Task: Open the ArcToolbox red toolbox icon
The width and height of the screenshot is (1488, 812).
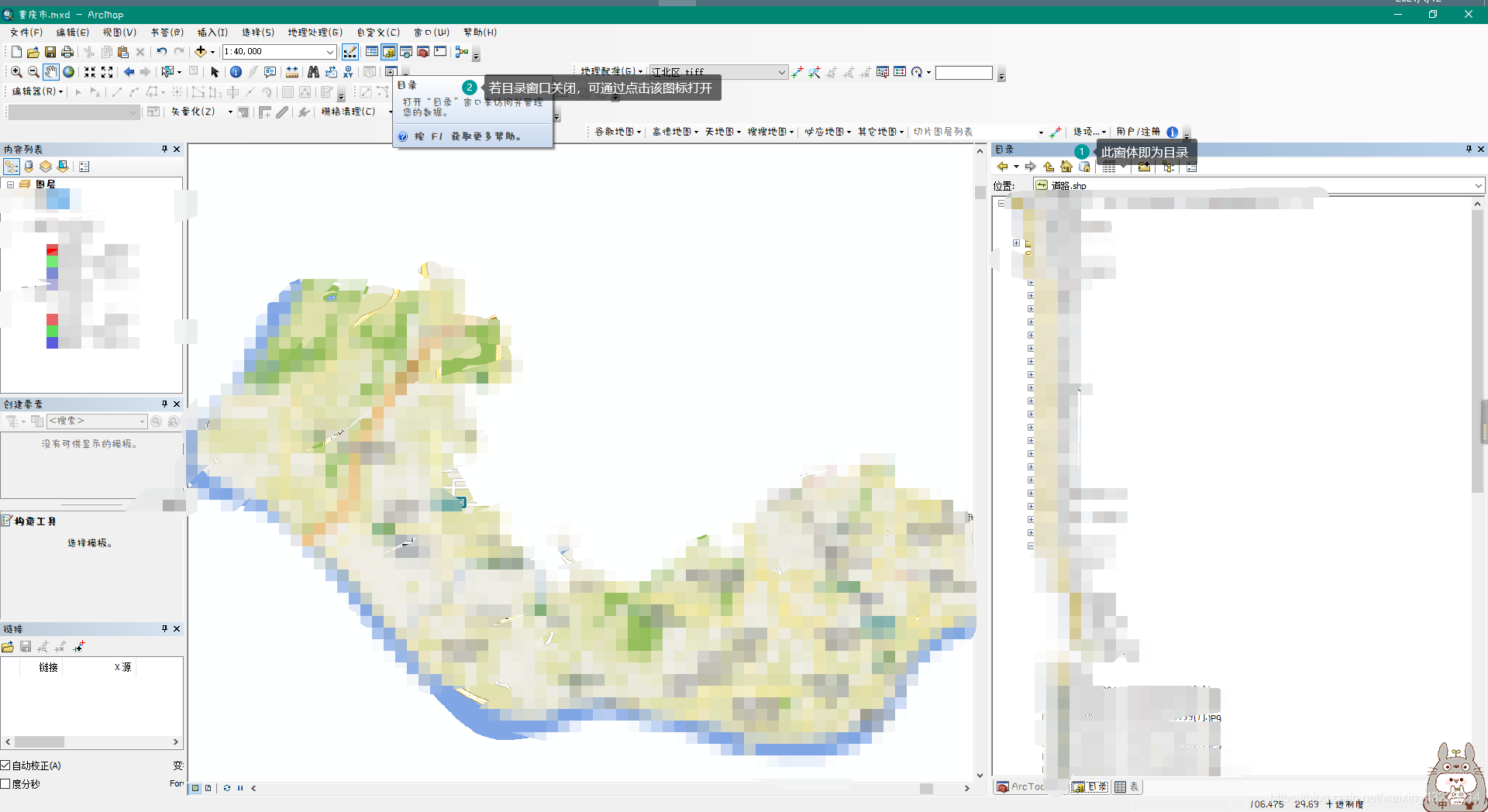Action: 423,52
